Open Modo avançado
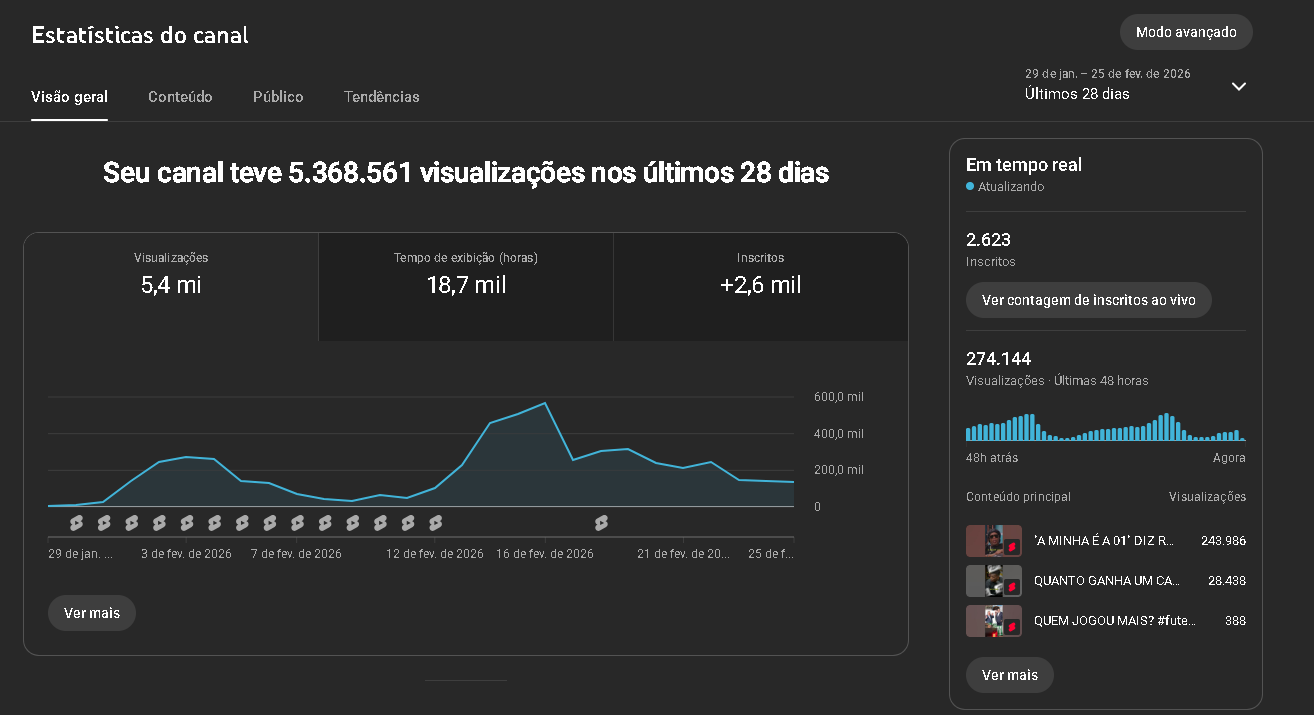 1186,32
